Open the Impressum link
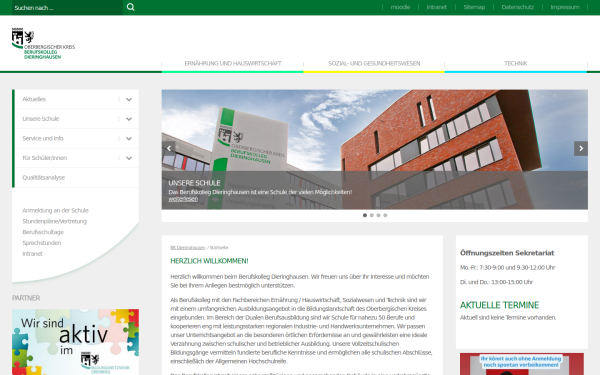 coord(565,7)
